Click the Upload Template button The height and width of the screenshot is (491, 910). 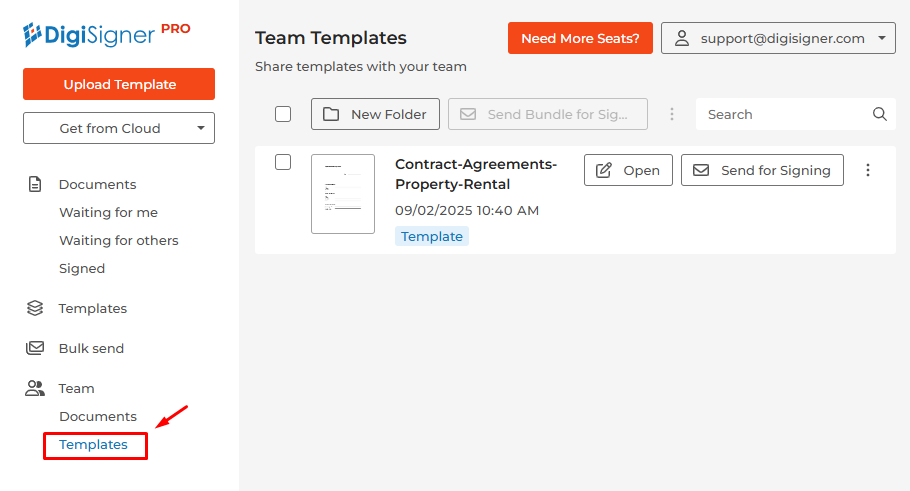click(119, 84)
